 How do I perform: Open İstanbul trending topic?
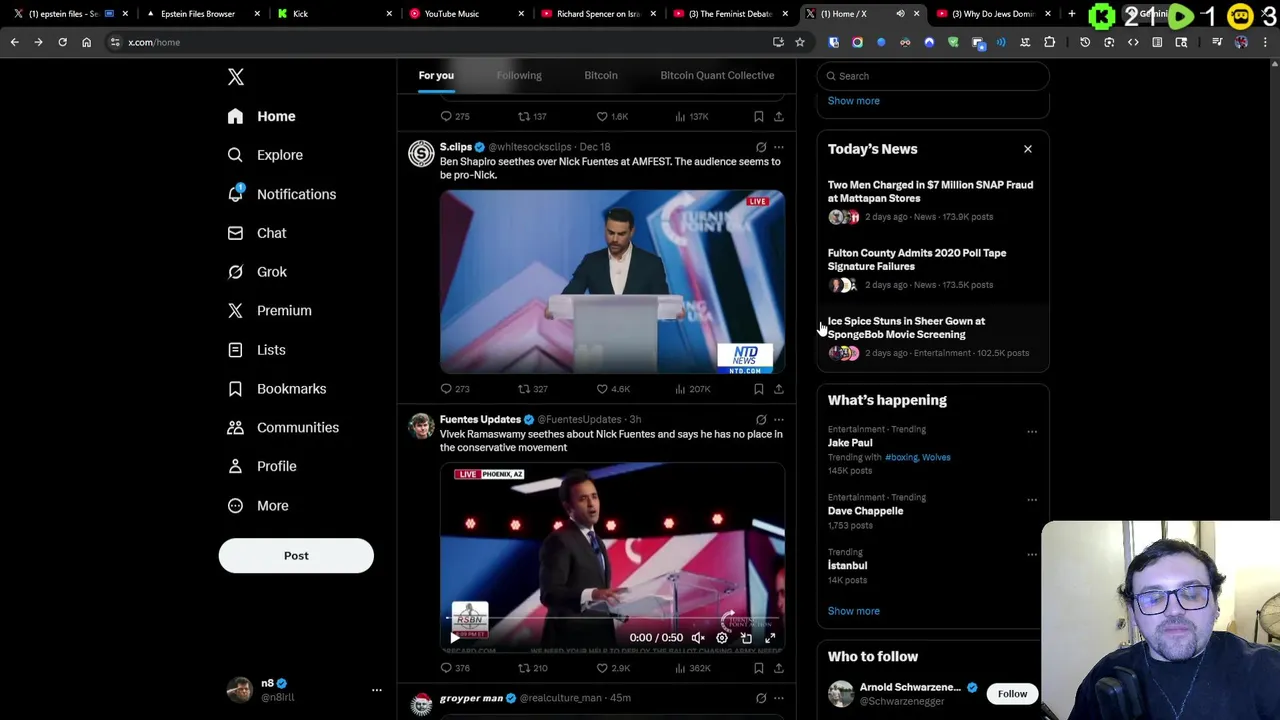[847, 566]
